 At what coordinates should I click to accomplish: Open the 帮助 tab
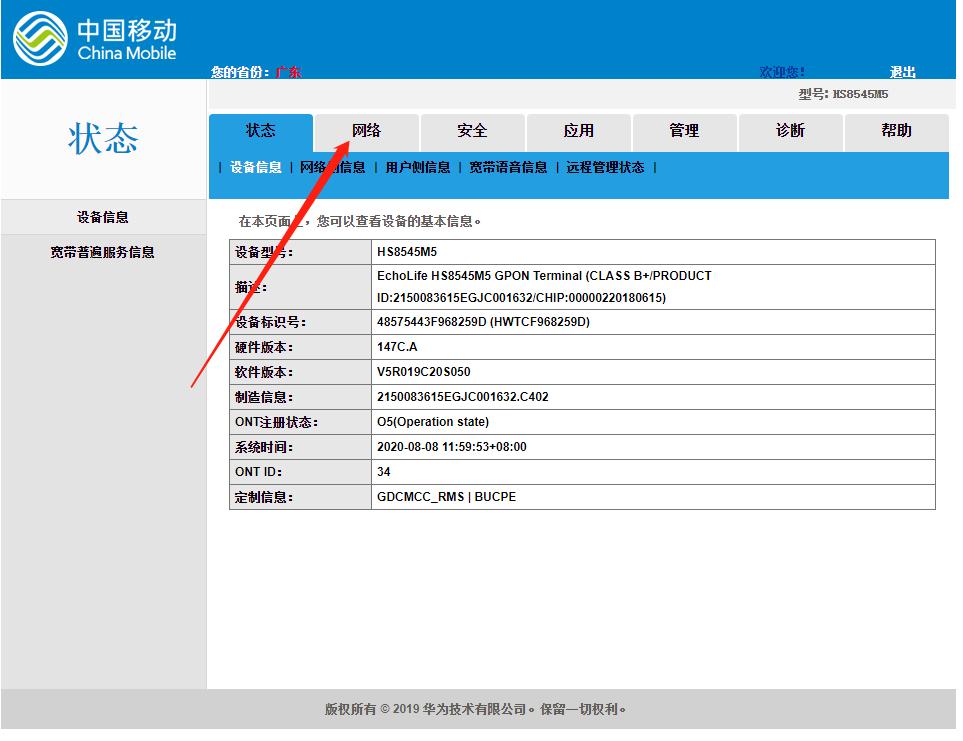tap(896, 130)
